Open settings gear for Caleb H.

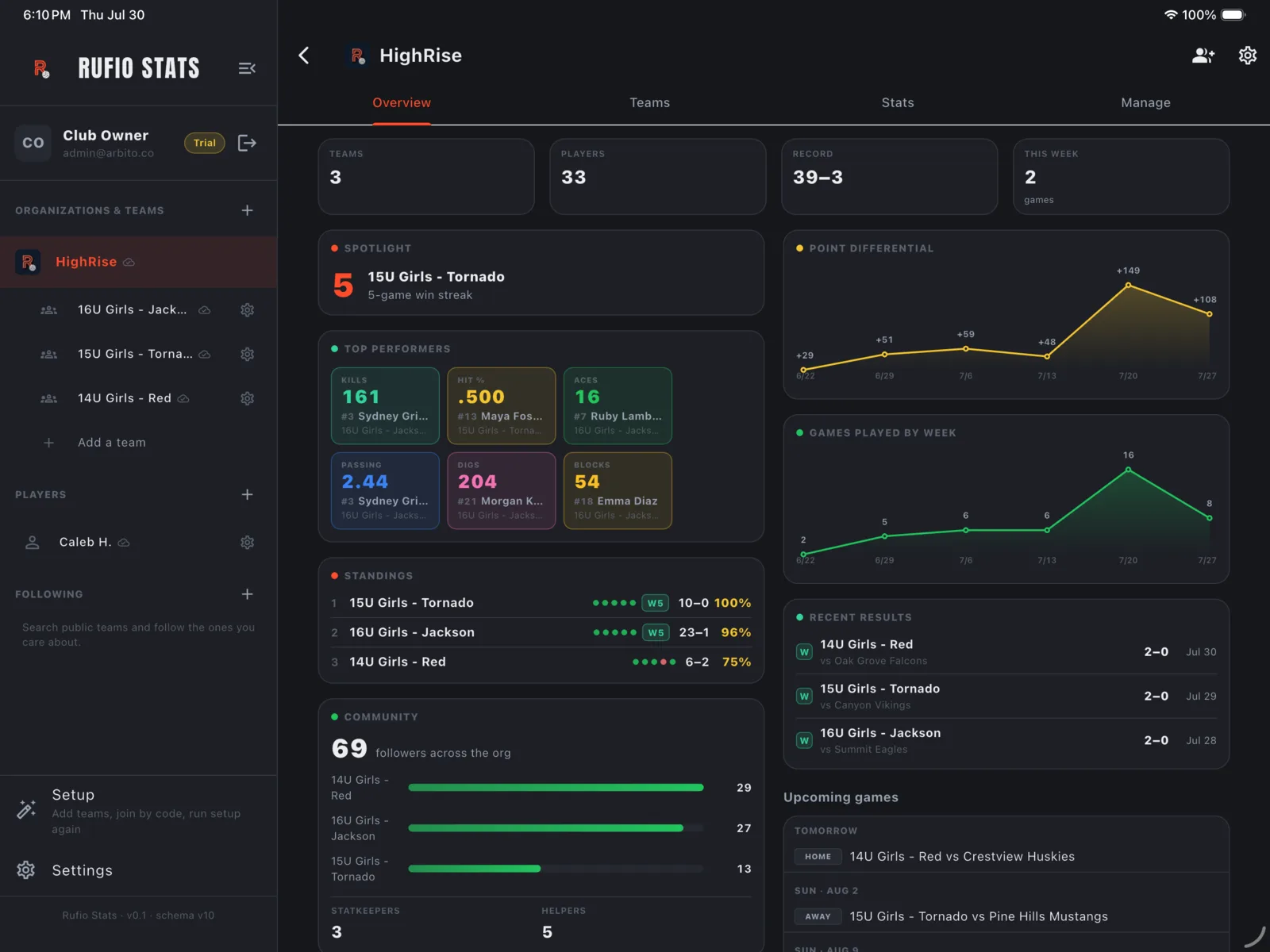(247, 543)
